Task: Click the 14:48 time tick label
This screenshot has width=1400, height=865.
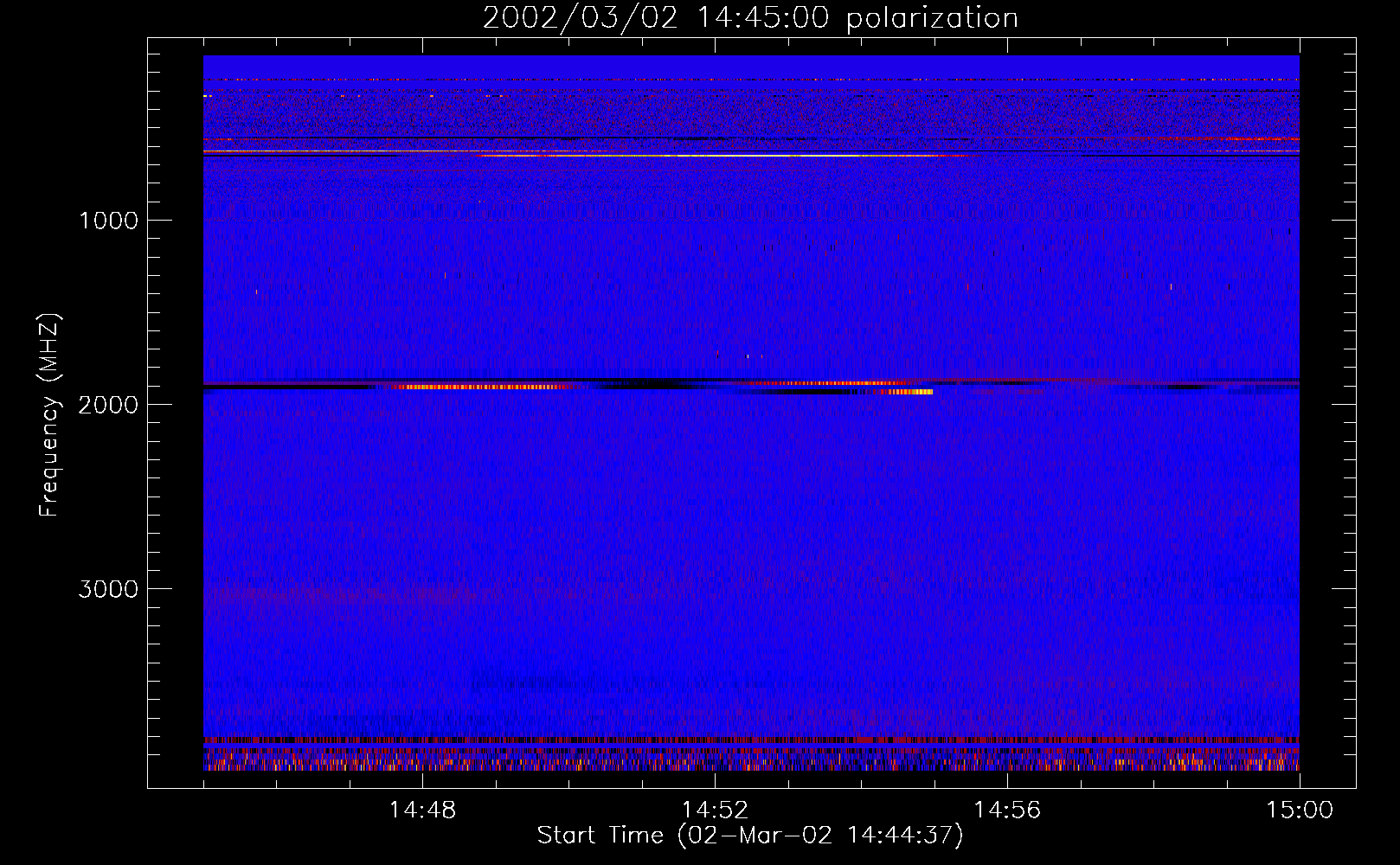Action: 422,811
